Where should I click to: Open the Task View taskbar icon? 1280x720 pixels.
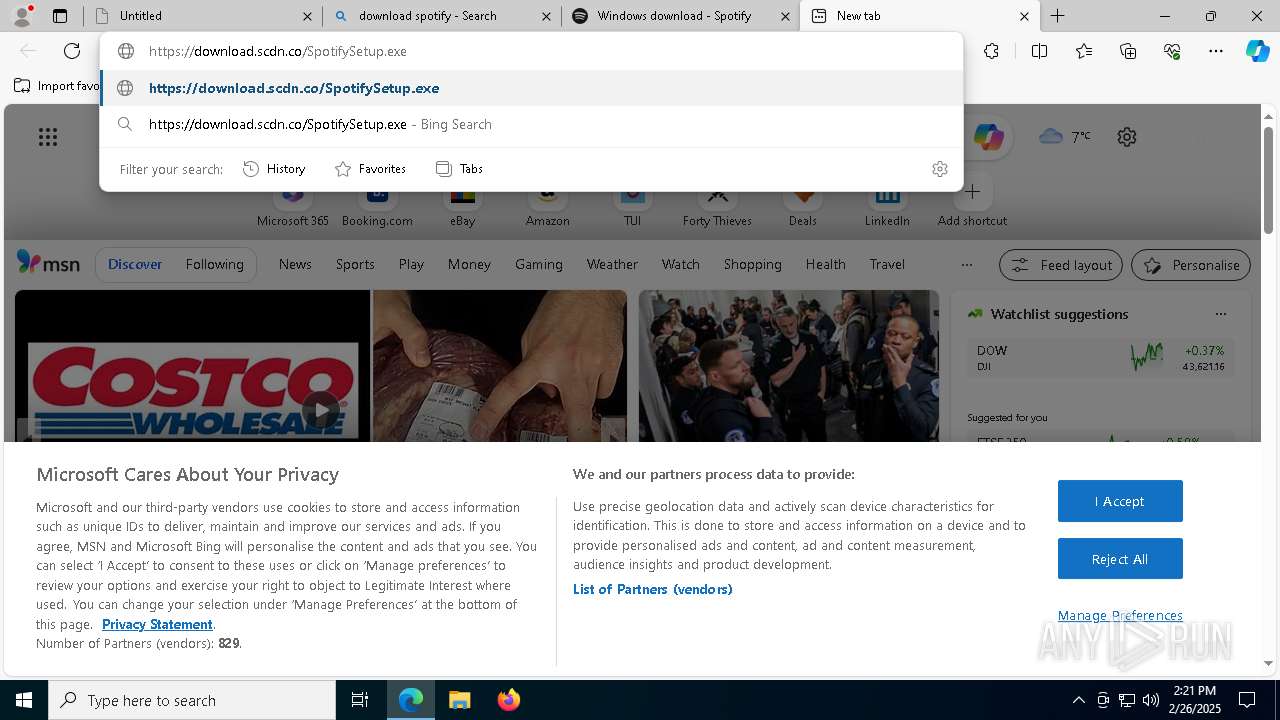click(x=360, y=700)
